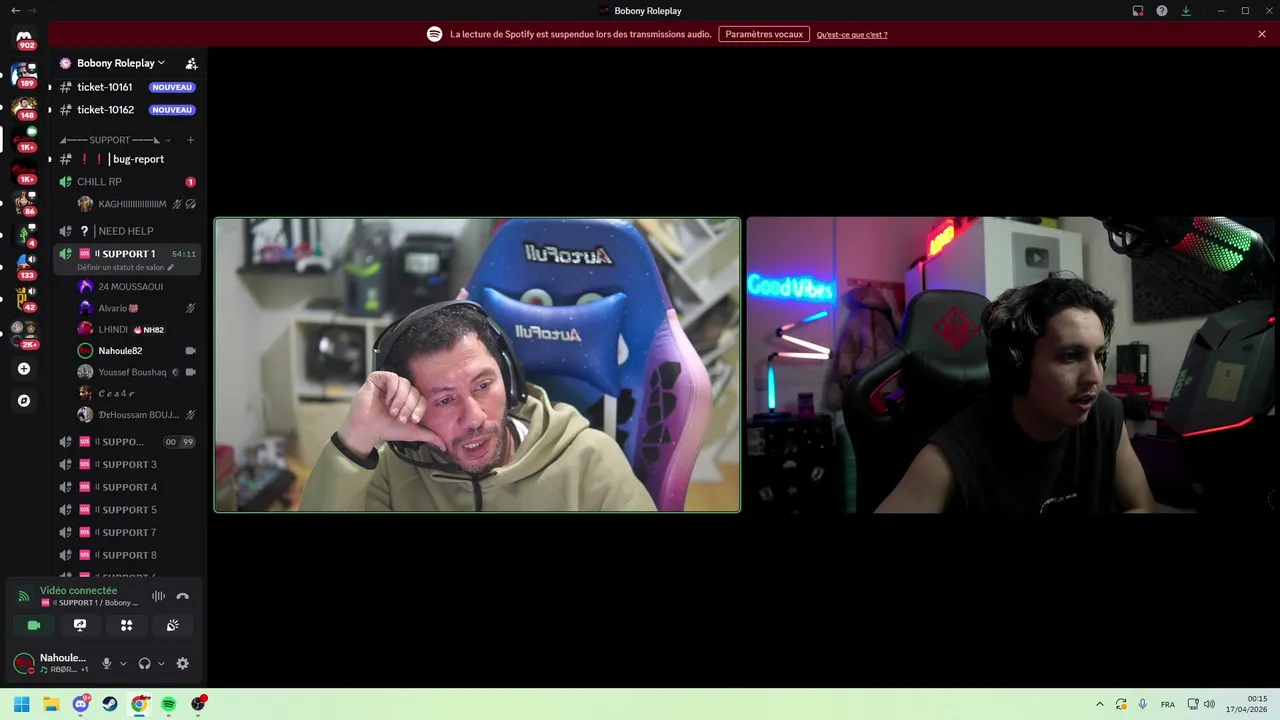Open Discord direct messages home icon
1280x720 pixels.
point(24,38)
